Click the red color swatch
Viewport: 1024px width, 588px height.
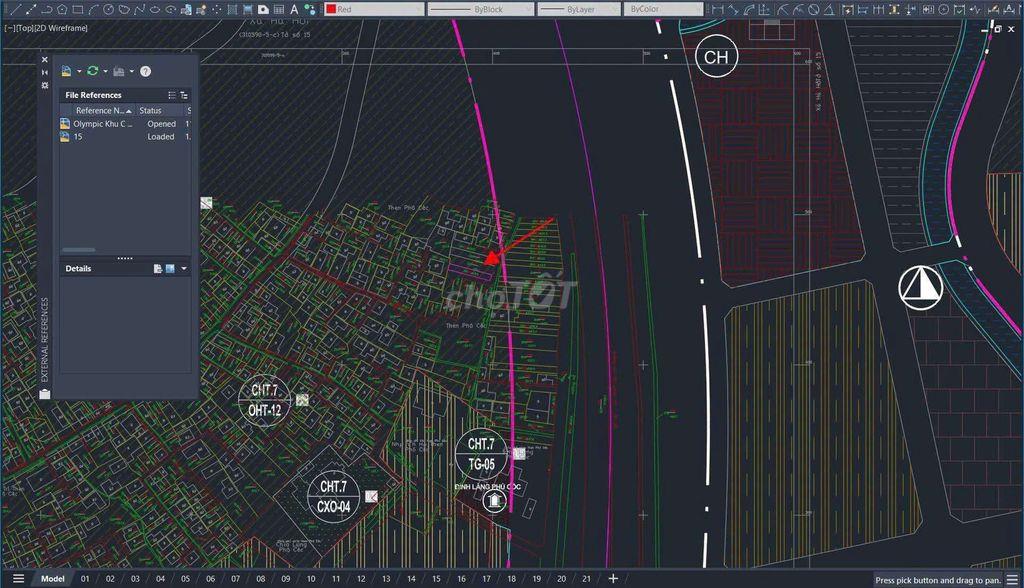pos(331,9)
